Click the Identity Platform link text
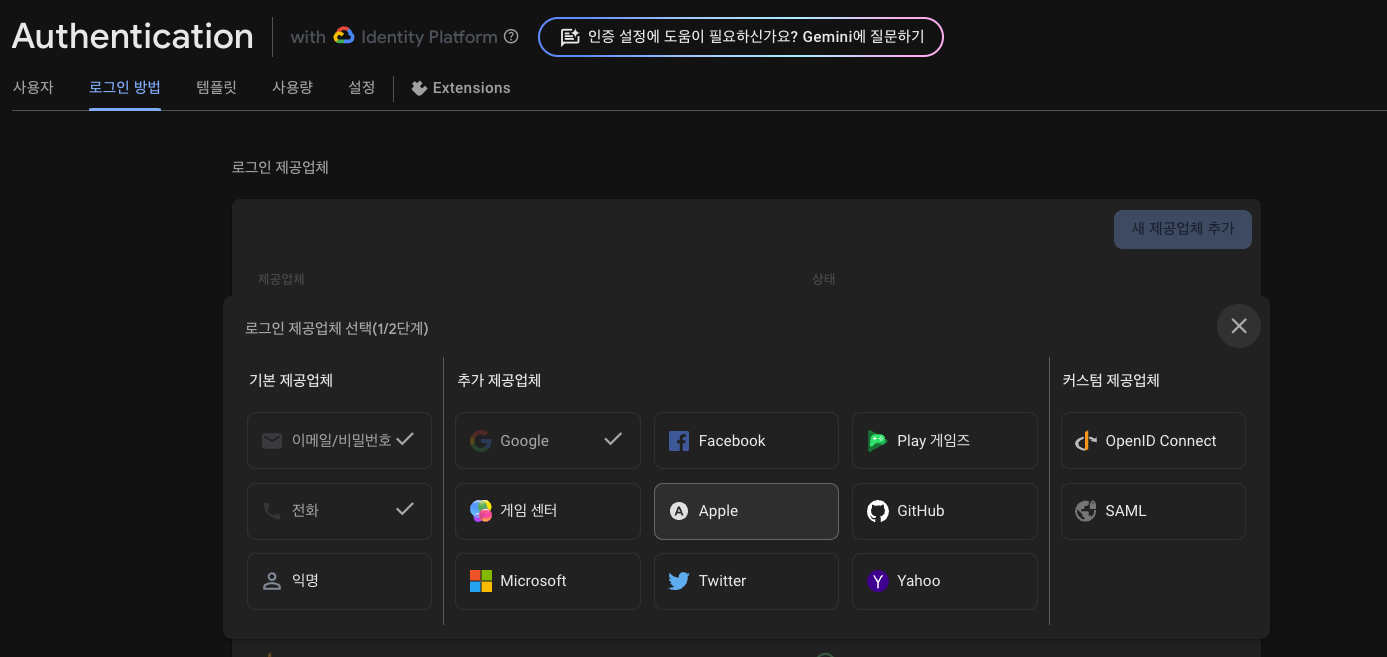Screen dimensions: 1387x657 [x=429, y=37]
